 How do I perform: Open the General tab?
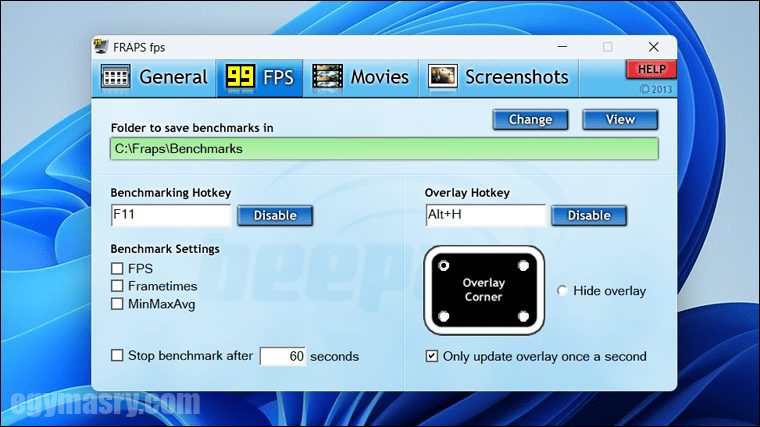154,78
